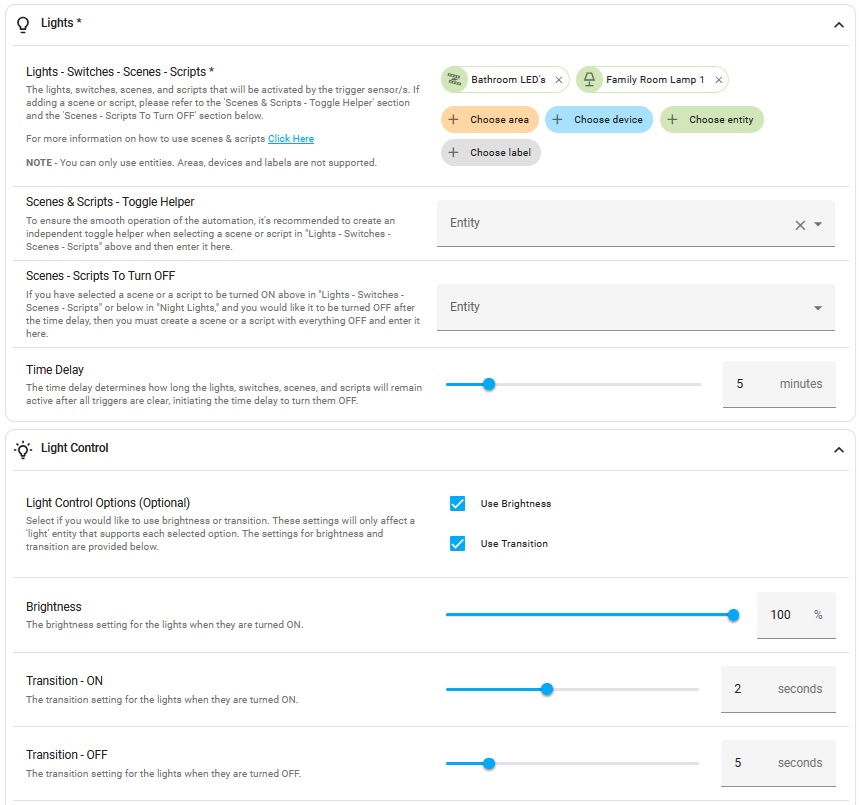Click the Time Delay slider handle
Image resolution: width=859 pixels, height=805 pixels.
tap(489, 384)
